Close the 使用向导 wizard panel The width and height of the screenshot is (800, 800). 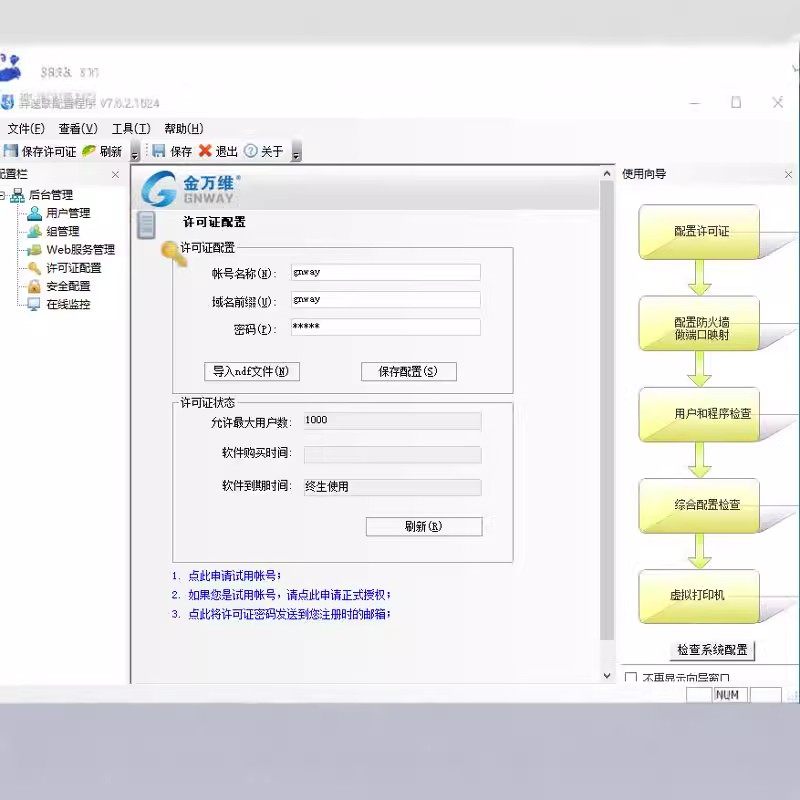pos(788,174)
